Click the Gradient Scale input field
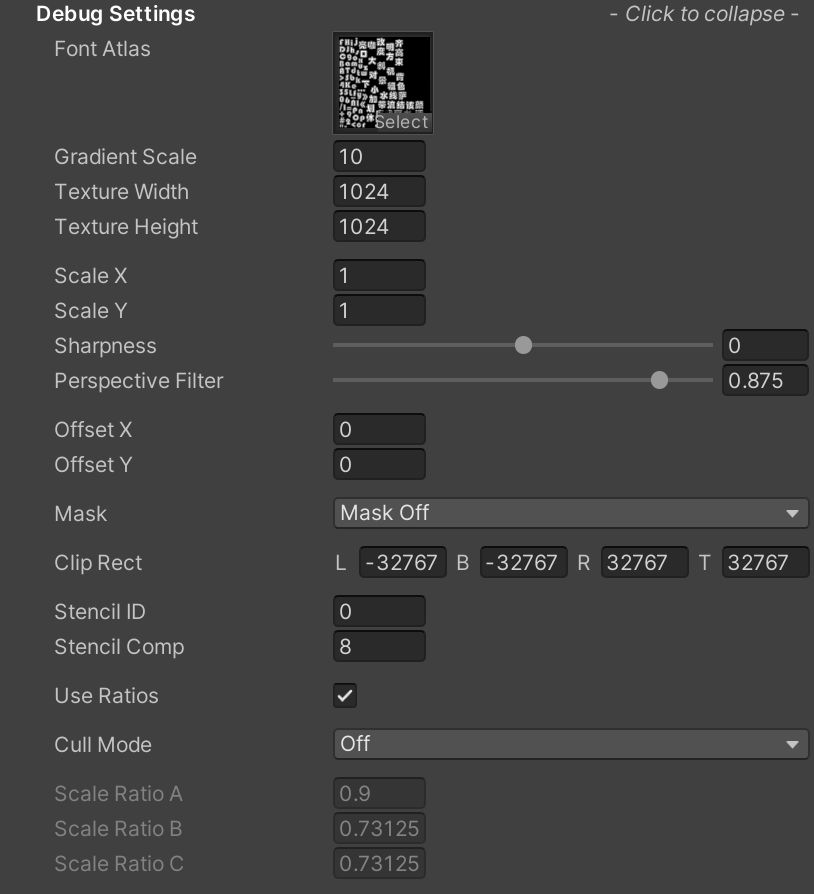Viewport: 814px width, 894px height. [x=379, y=156]
